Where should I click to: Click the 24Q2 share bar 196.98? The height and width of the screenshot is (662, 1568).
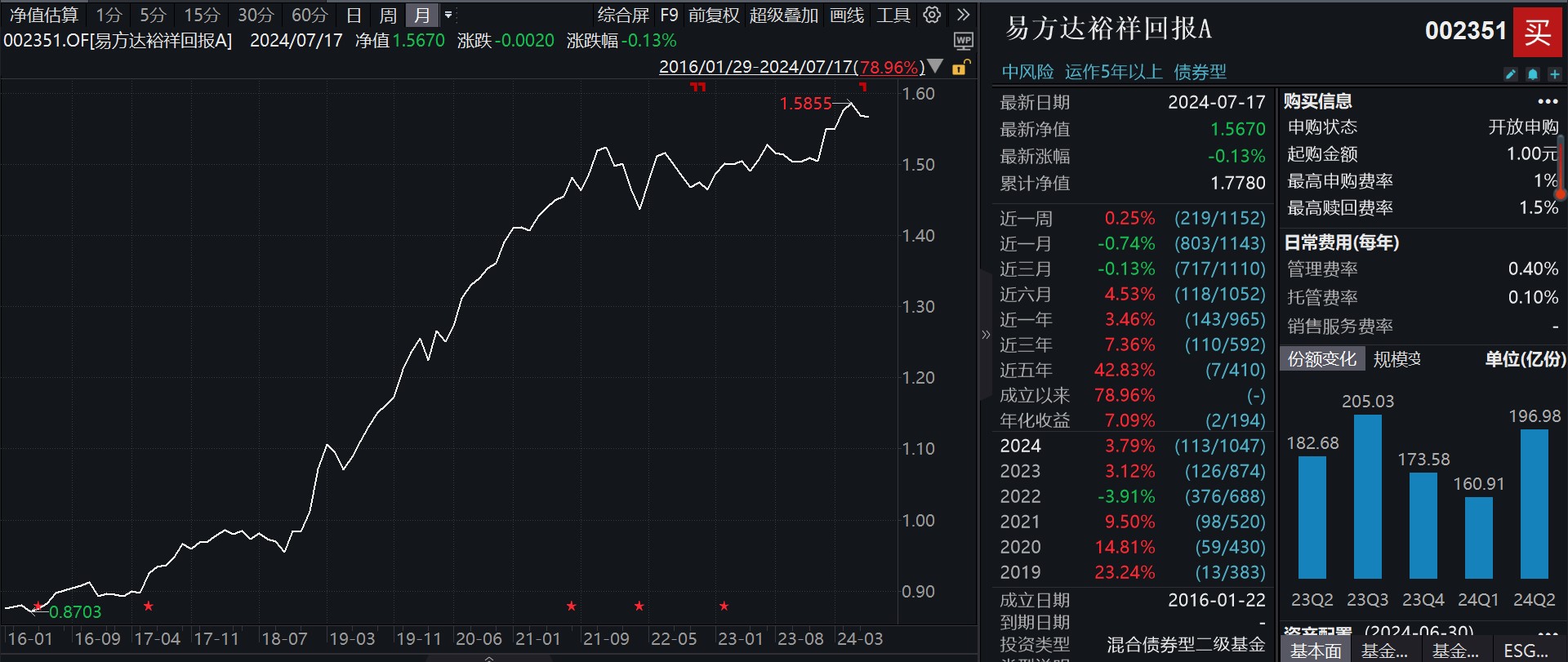click(1535, 504)
